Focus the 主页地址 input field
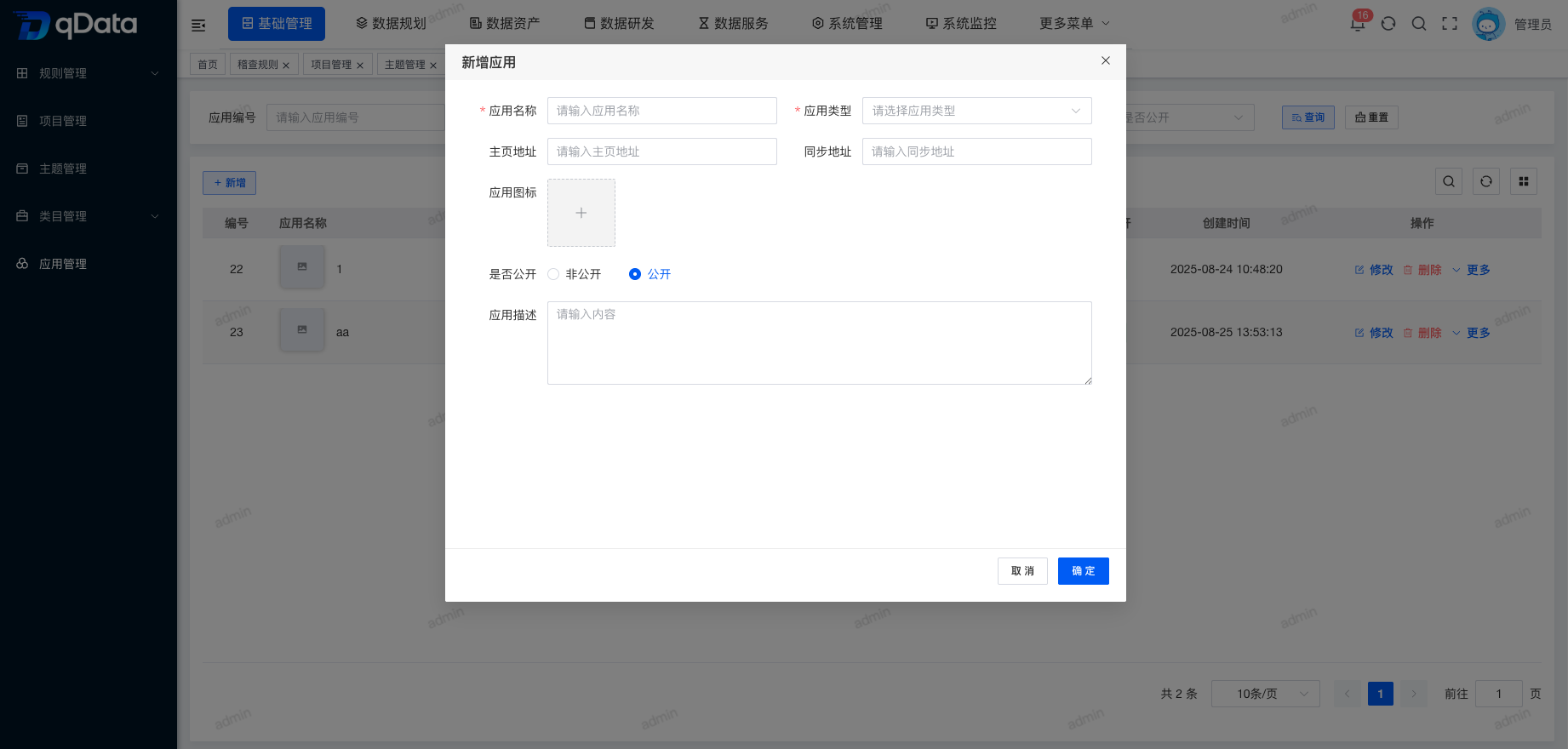 662,152
